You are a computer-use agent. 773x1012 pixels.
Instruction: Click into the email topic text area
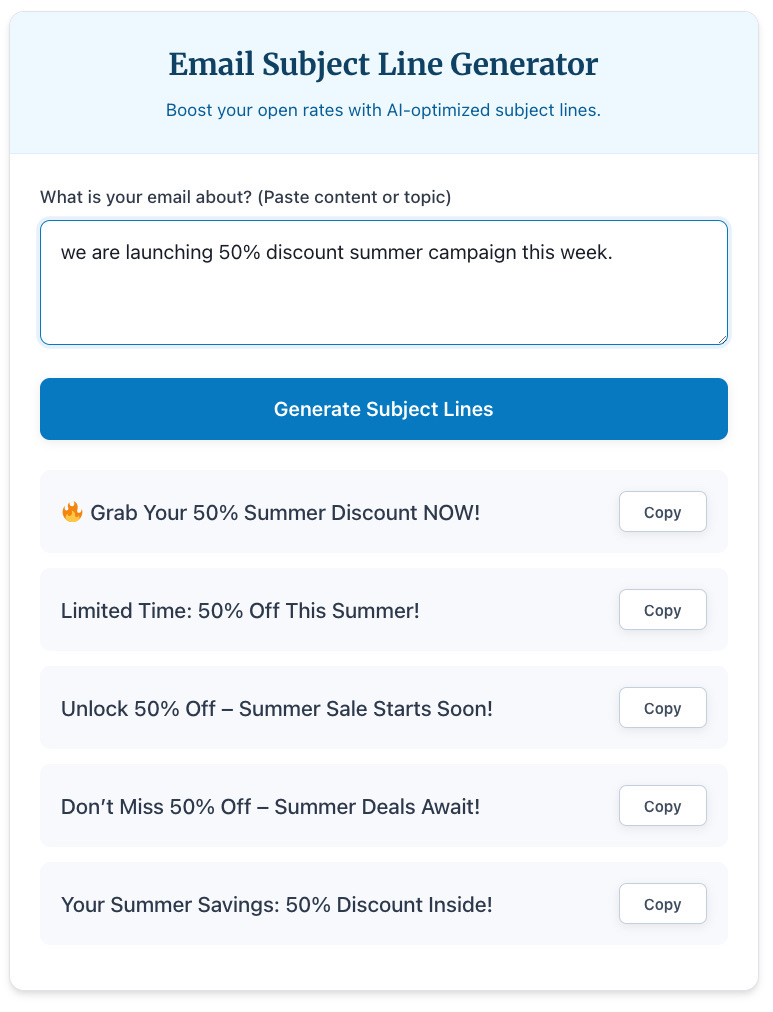383,282
